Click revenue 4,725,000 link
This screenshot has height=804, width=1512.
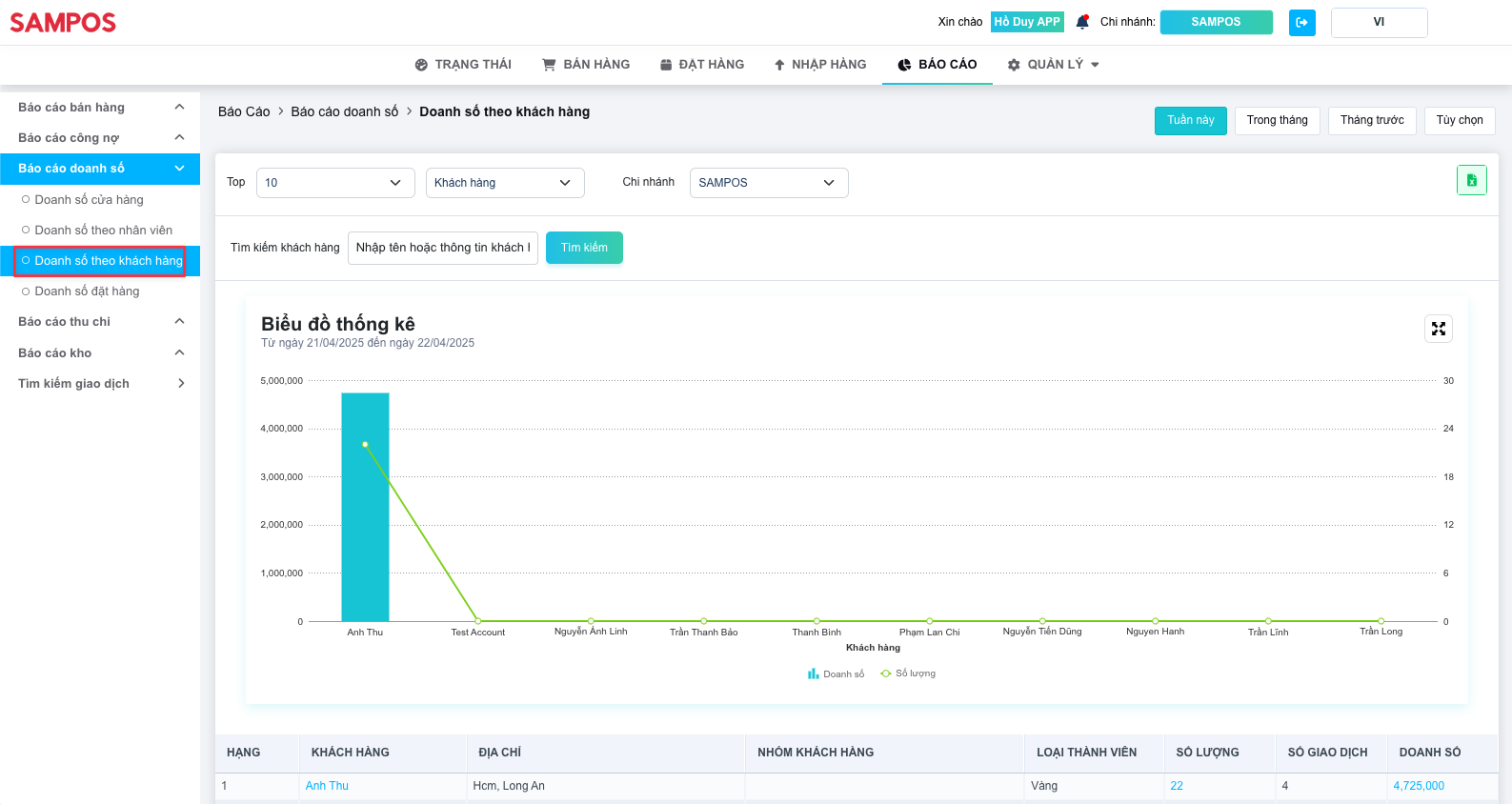click(1419, 786)
